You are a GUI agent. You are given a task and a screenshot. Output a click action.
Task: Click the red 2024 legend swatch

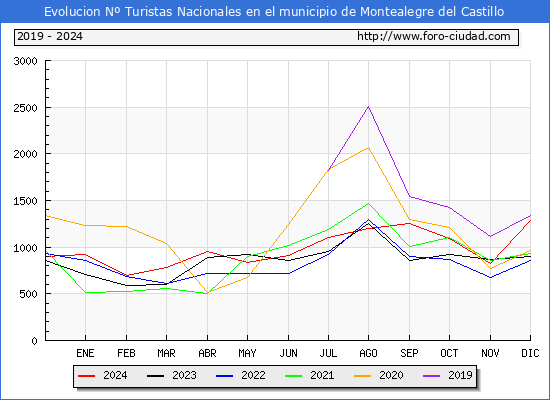coord(86,376)
